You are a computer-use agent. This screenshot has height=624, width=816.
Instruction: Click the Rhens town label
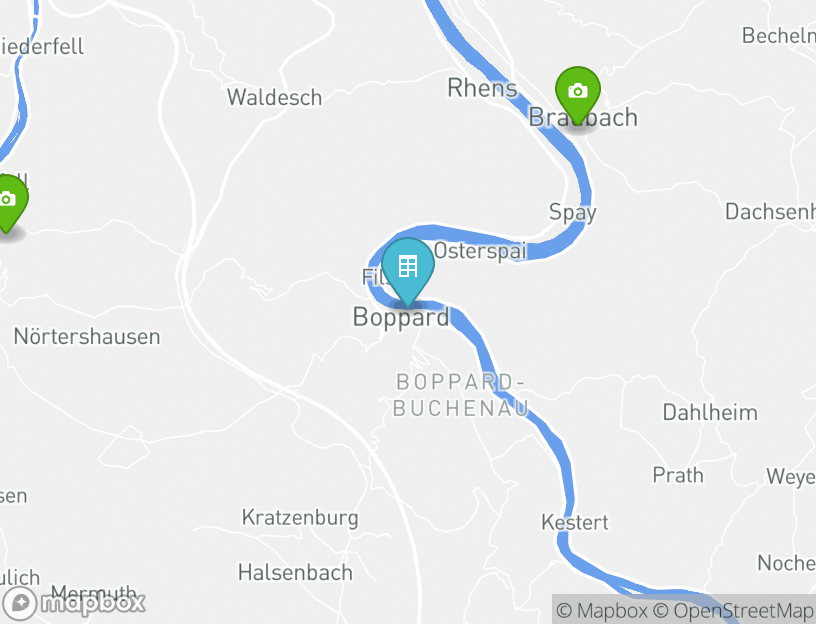tap(482, 87)
